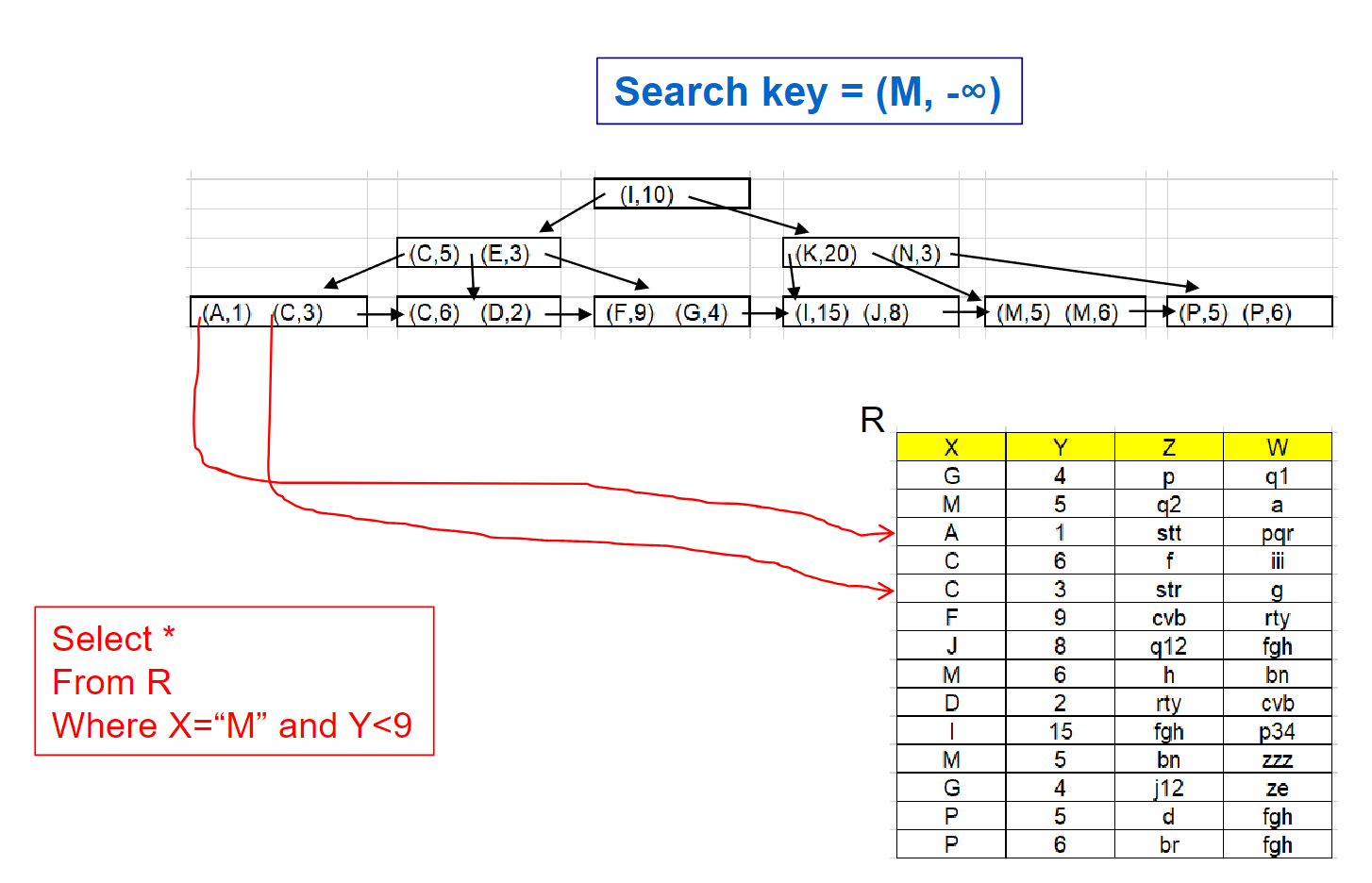Click the "From R" query line

coord(111,682)
